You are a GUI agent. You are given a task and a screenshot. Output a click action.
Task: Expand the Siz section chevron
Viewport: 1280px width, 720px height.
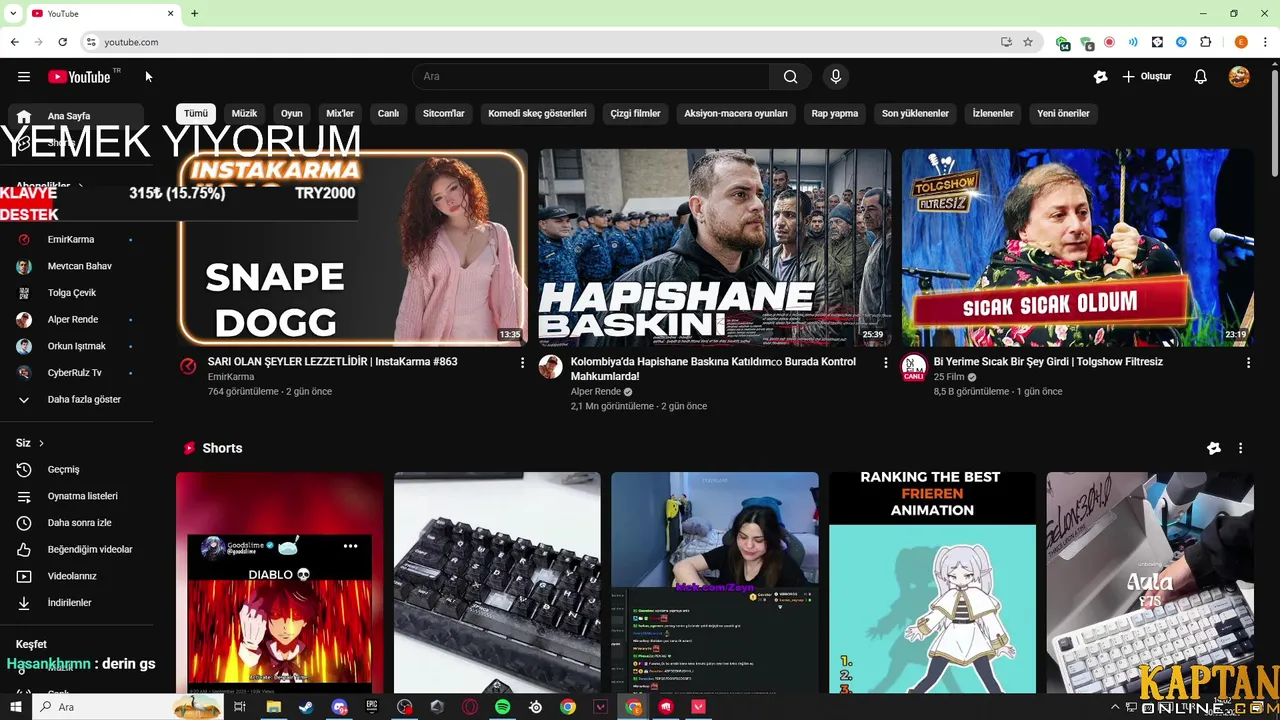click(41, 443)
